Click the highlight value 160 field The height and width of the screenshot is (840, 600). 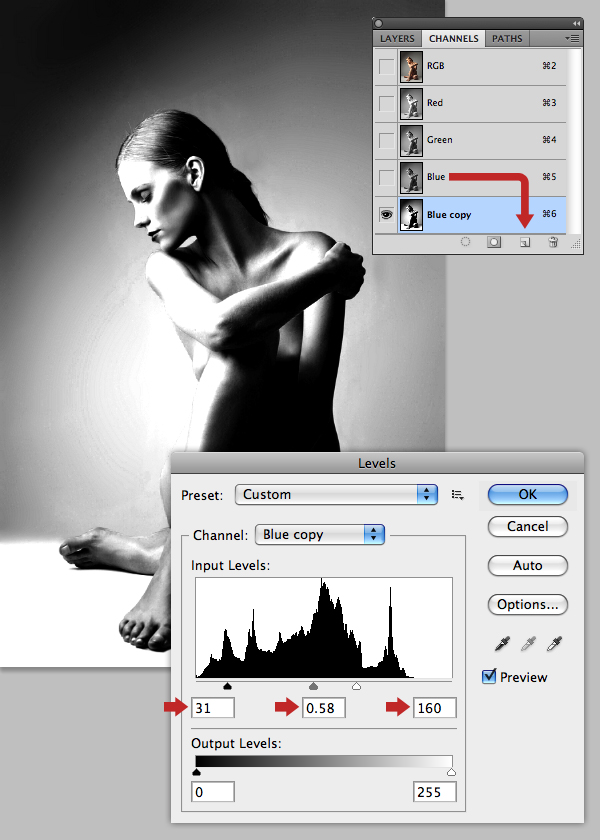pos(434,708)
